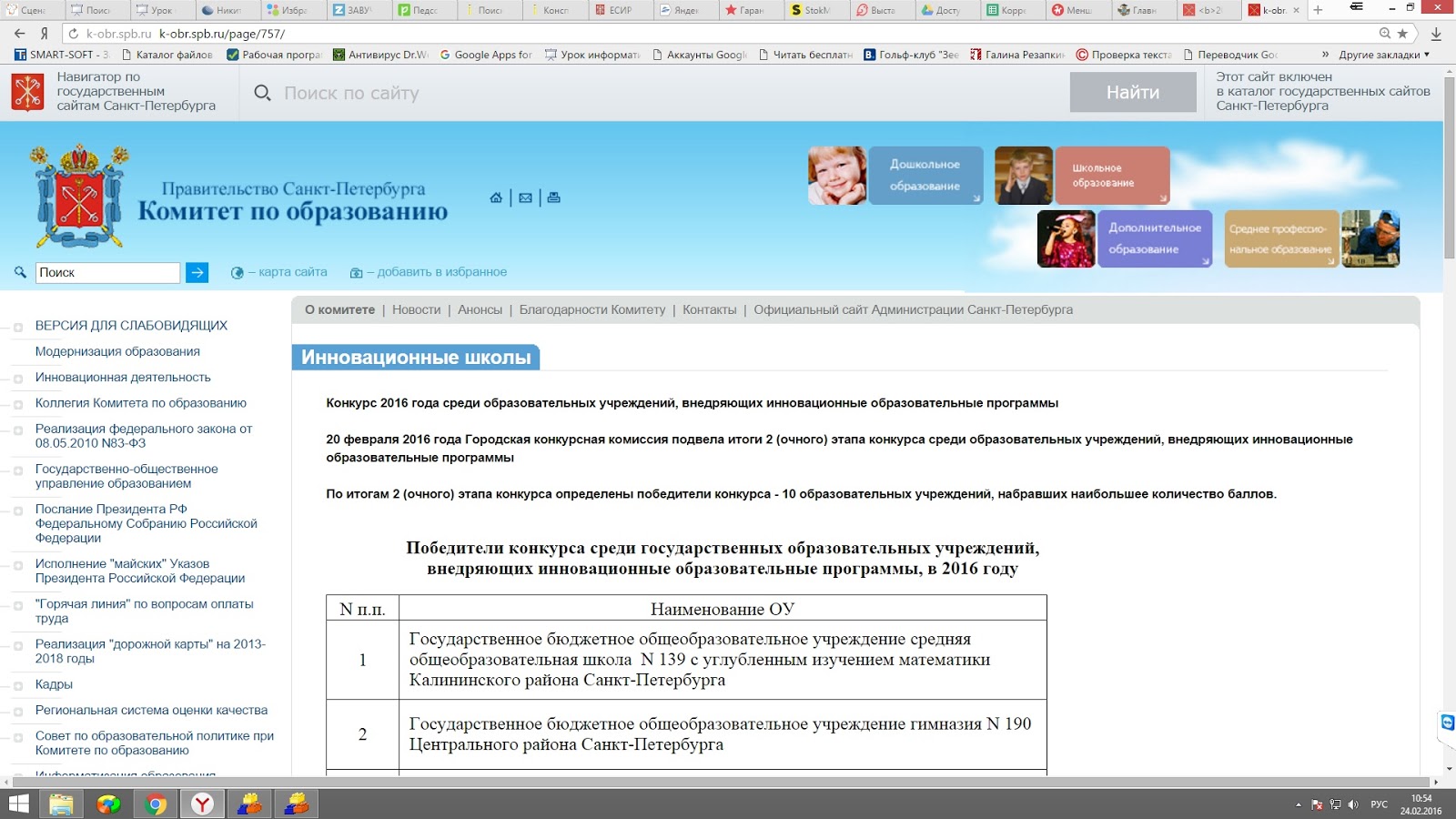Open the «Новости» section in the navigation menu

pos(414,309)
